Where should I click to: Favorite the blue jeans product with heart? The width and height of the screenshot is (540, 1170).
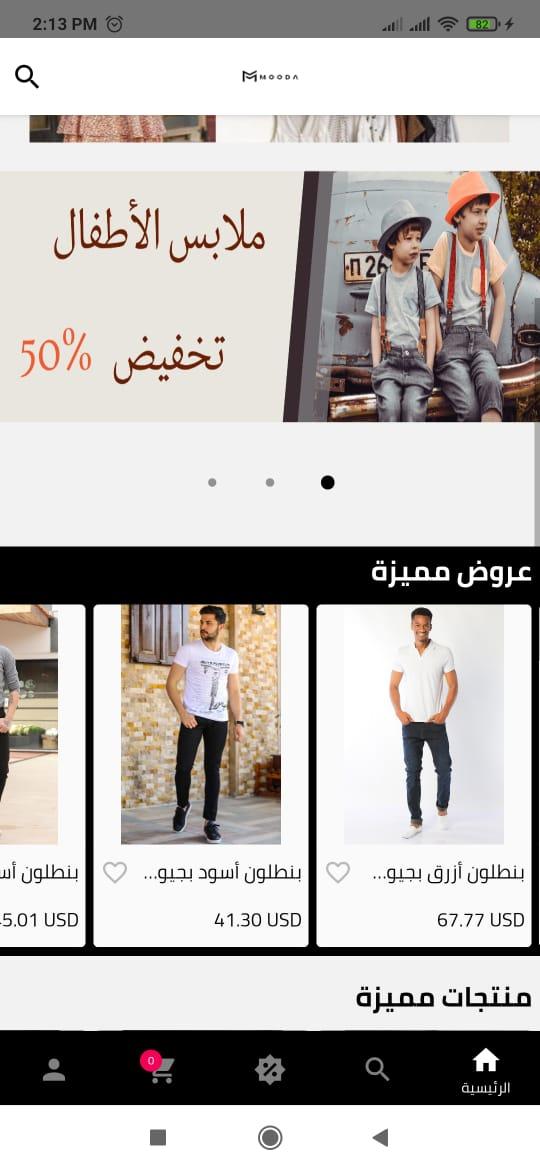[338, 872]
